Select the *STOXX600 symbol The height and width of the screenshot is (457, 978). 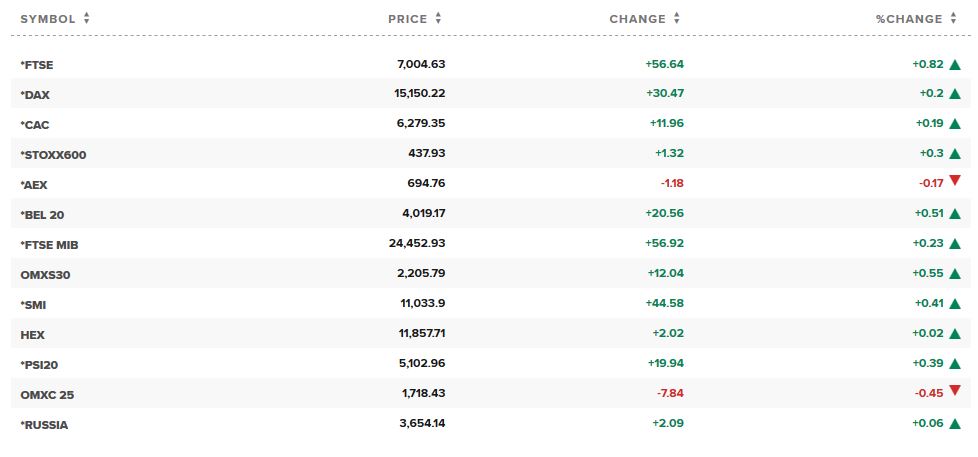(x=51, y=155)
